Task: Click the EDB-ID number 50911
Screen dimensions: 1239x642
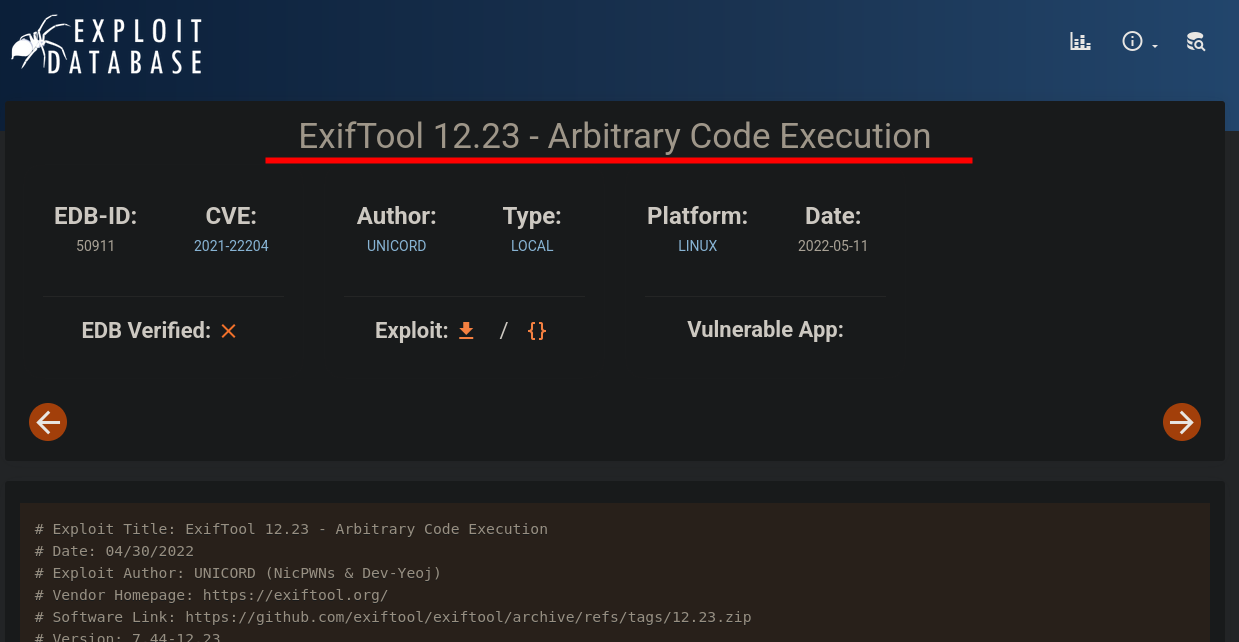Action: tap(95, 246)
